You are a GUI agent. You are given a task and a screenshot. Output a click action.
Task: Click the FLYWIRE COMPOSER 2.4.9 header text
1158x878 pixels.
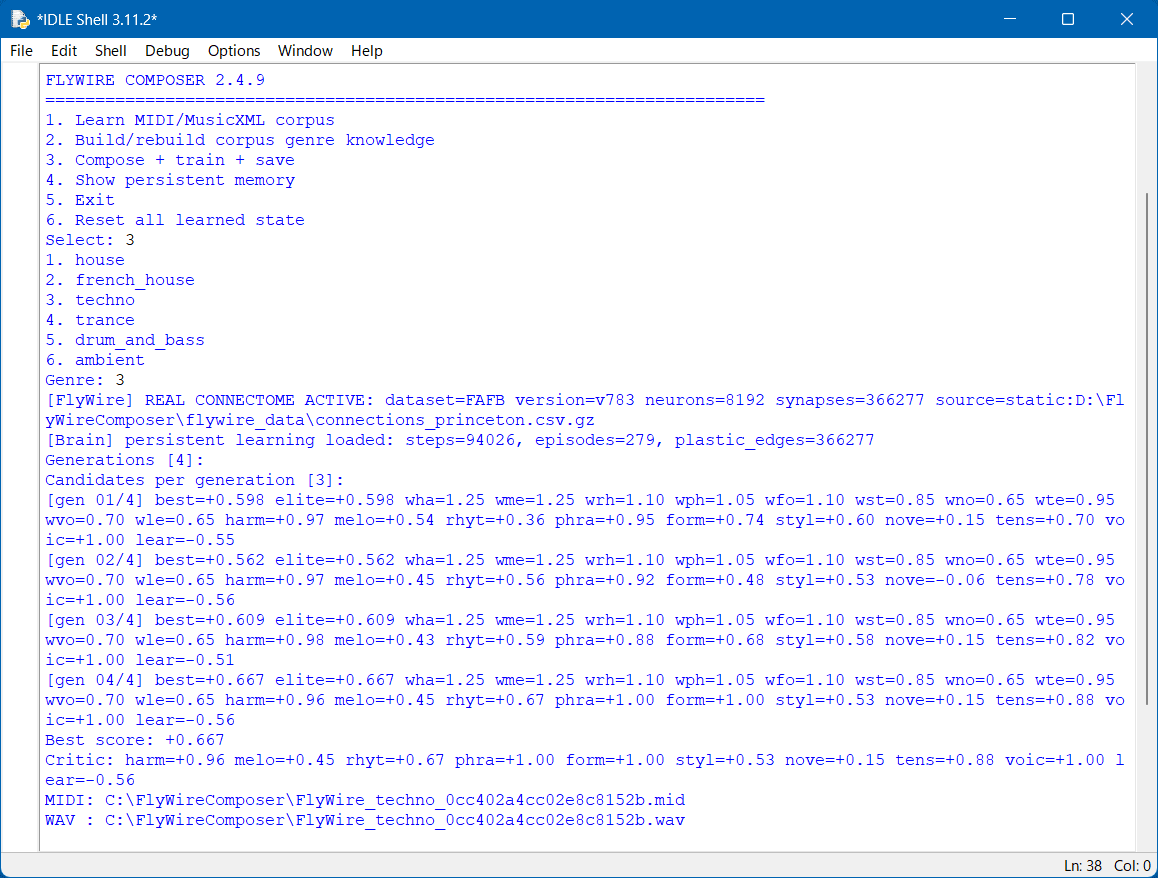[x=155, y=80]
